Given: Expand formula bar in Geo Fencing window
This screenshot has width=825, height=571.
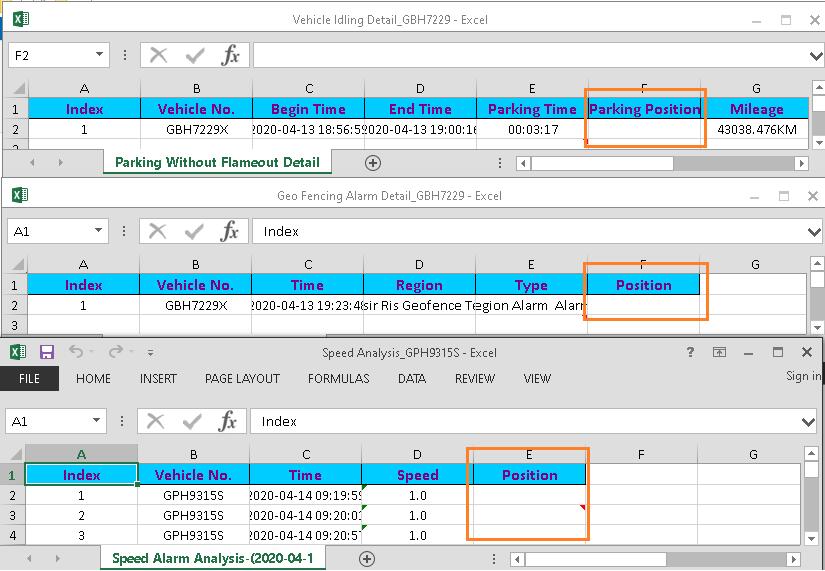Looking at the screenshot, I should pyautogui.click(x=814, y=232).
